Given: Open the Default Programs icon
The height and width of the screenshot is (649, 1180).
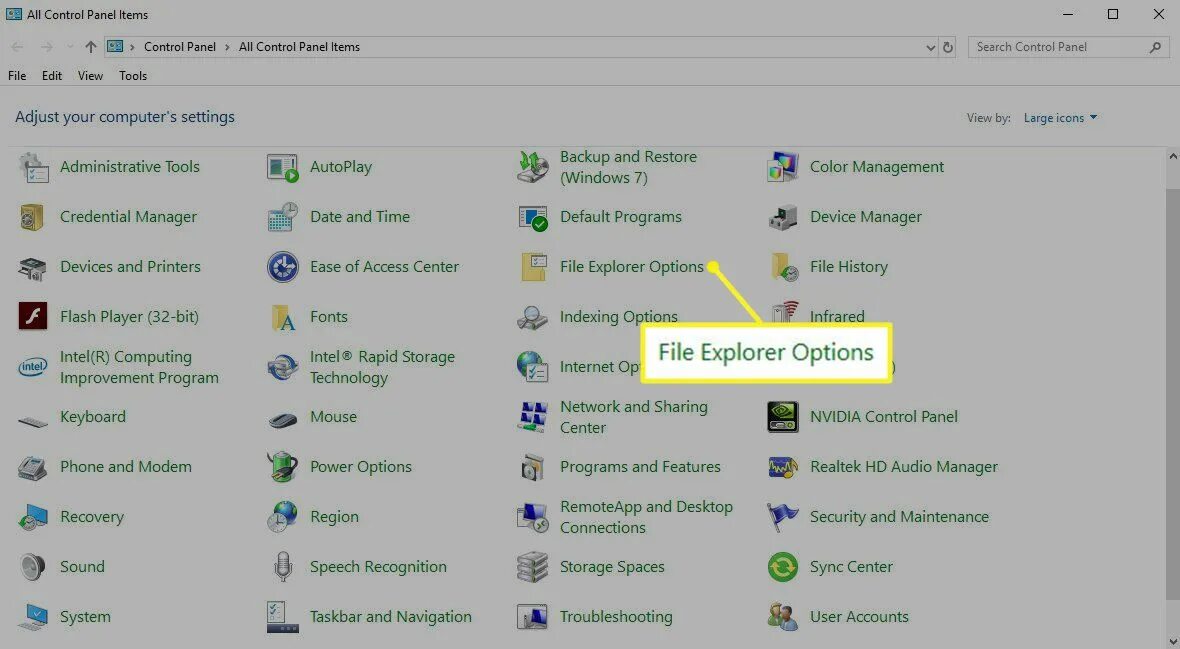Looking at the screenshot, I should [533, 217].
